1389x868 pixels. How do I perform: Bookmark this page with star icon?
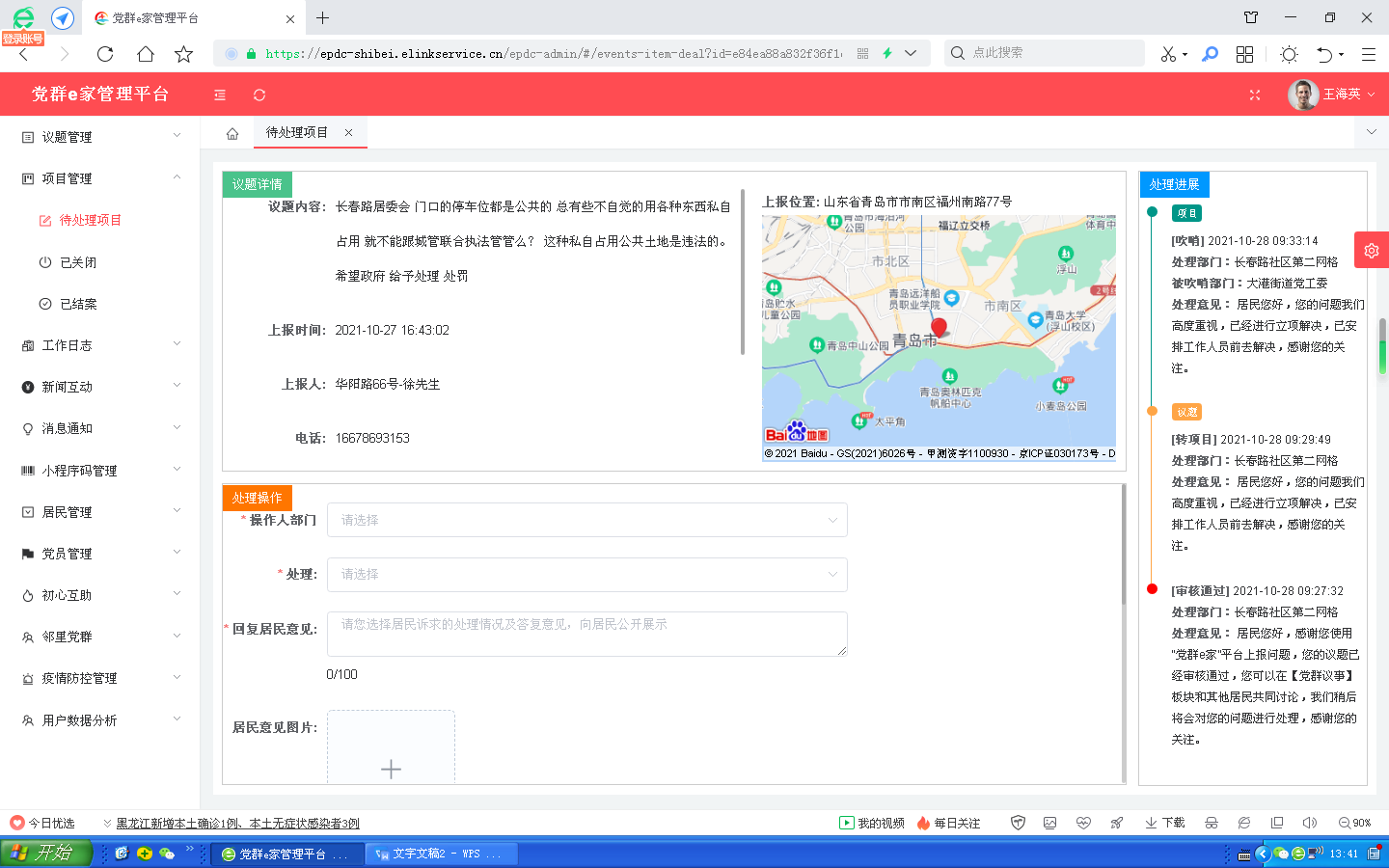pos(183,54)
